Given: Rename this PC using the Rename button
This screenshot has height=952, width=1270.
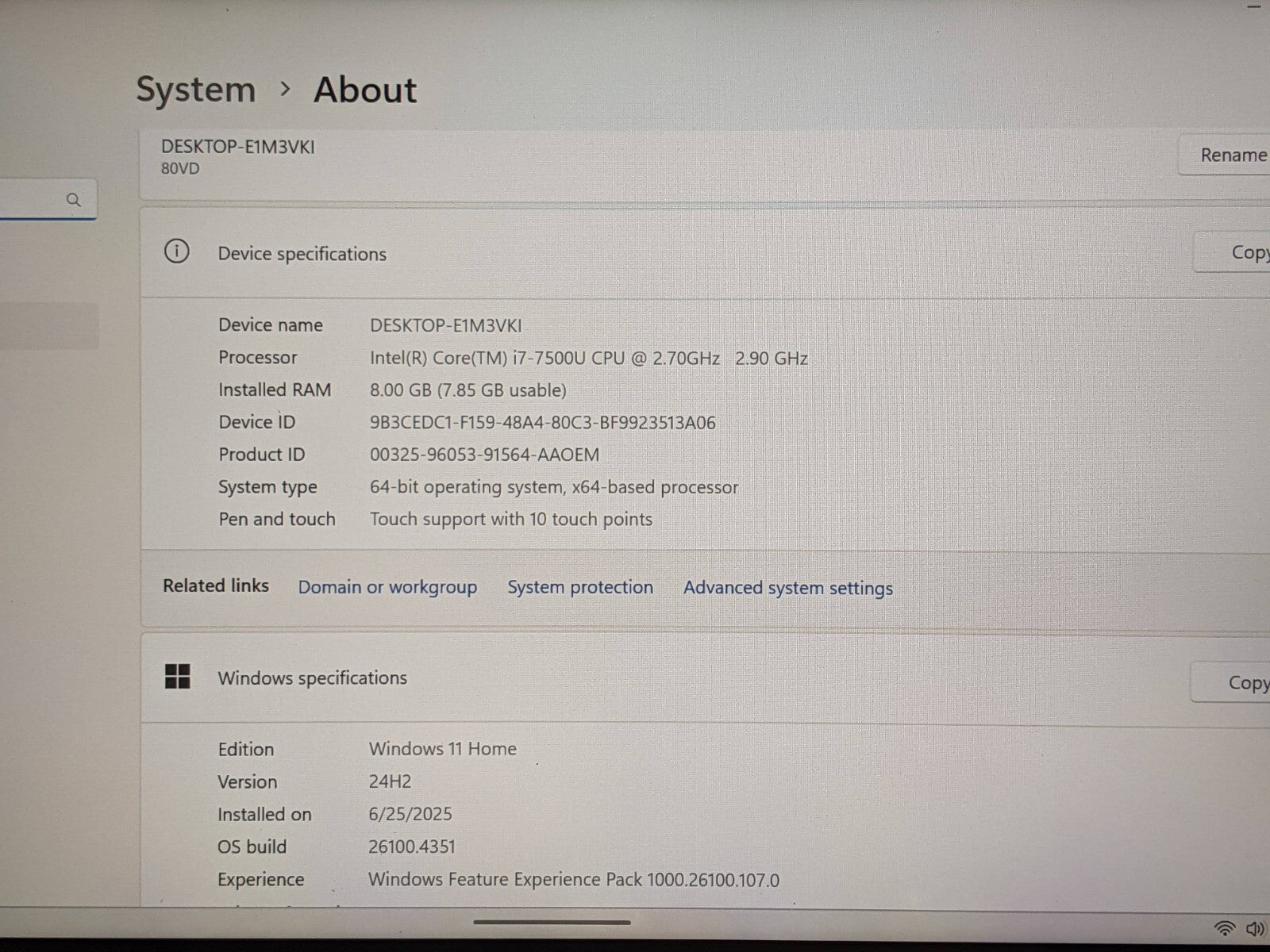Looking at the screenshot, I should [1231, 155].
